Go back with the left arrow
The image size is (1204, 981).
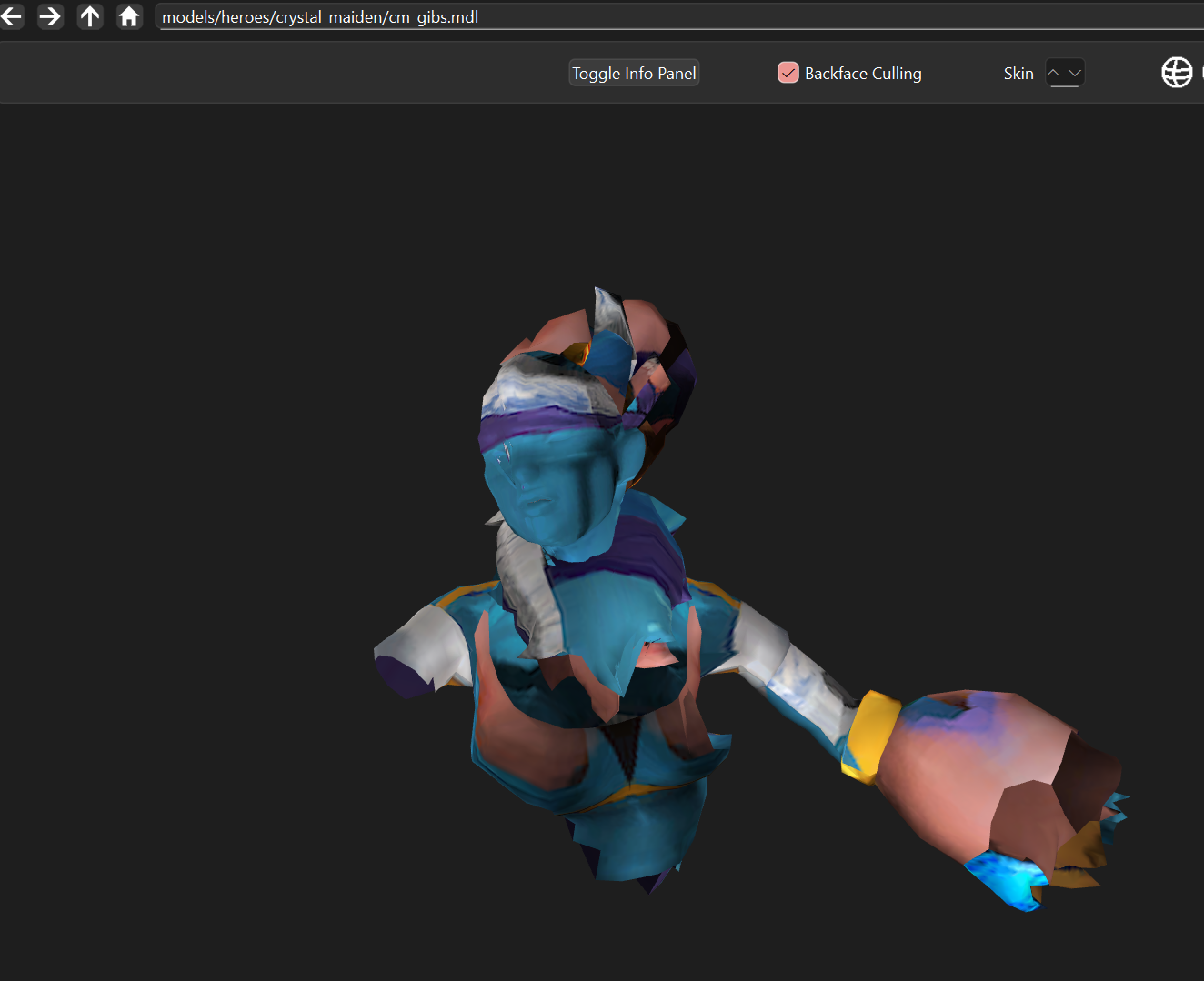(x=11, y=16)
